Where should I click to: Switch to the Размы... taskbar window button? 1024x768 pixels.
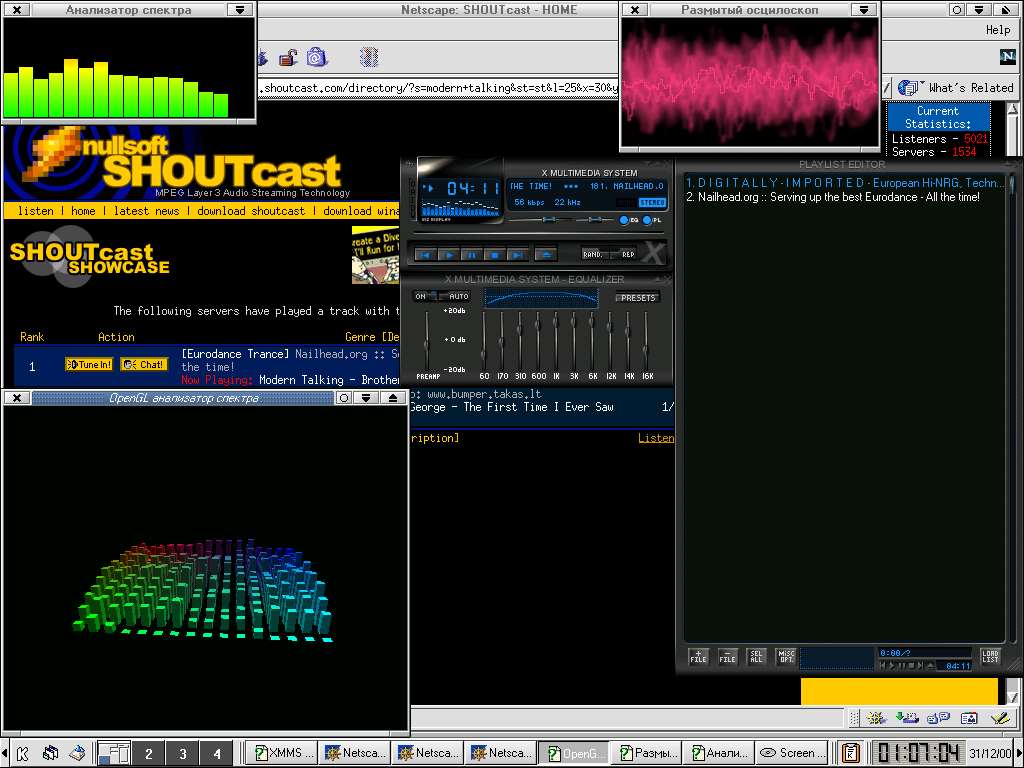pyautogui.click(x=647, y=753)
